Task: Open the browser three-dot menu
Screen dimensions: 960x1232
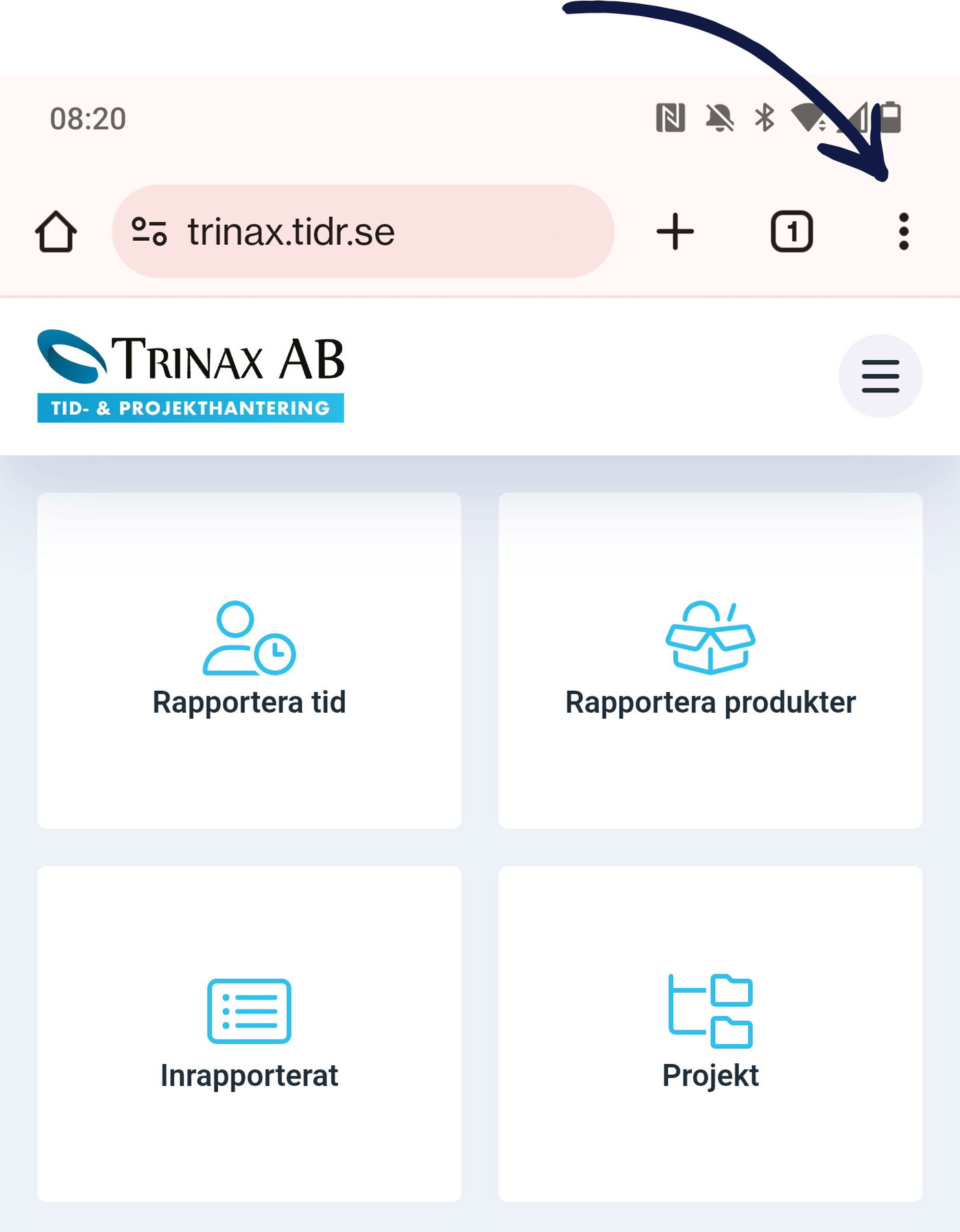Action: point(903,231)
